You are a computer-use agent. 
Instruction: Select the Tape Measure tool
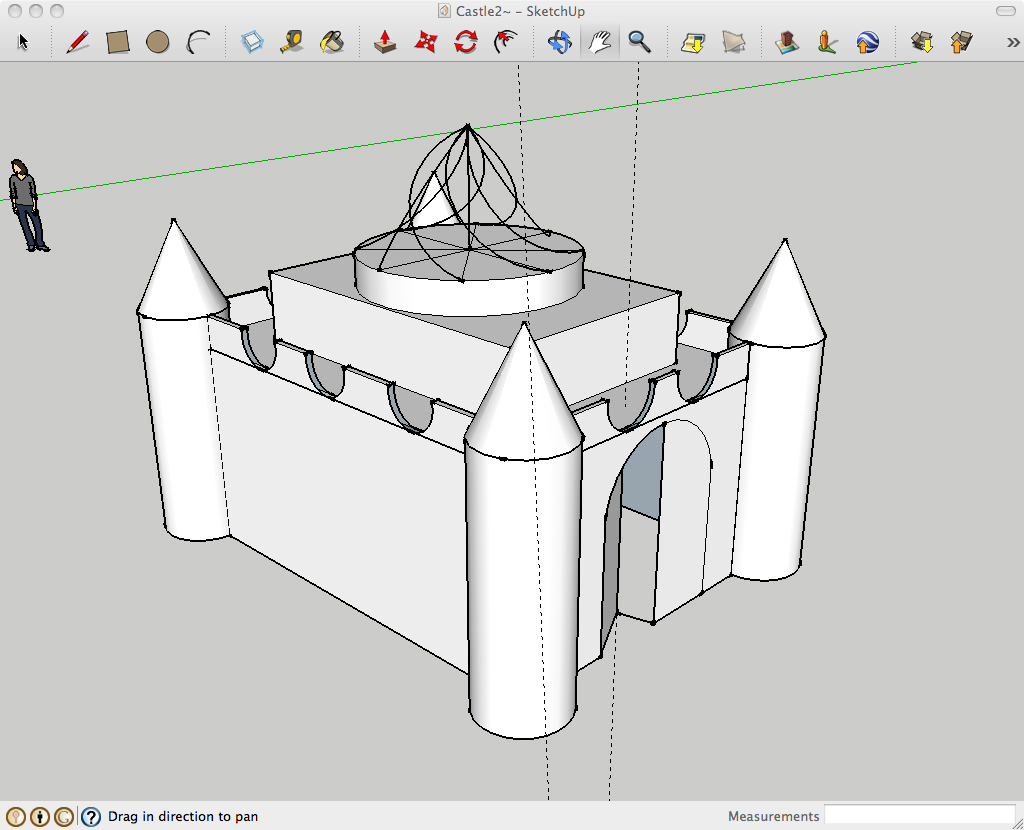291,42
